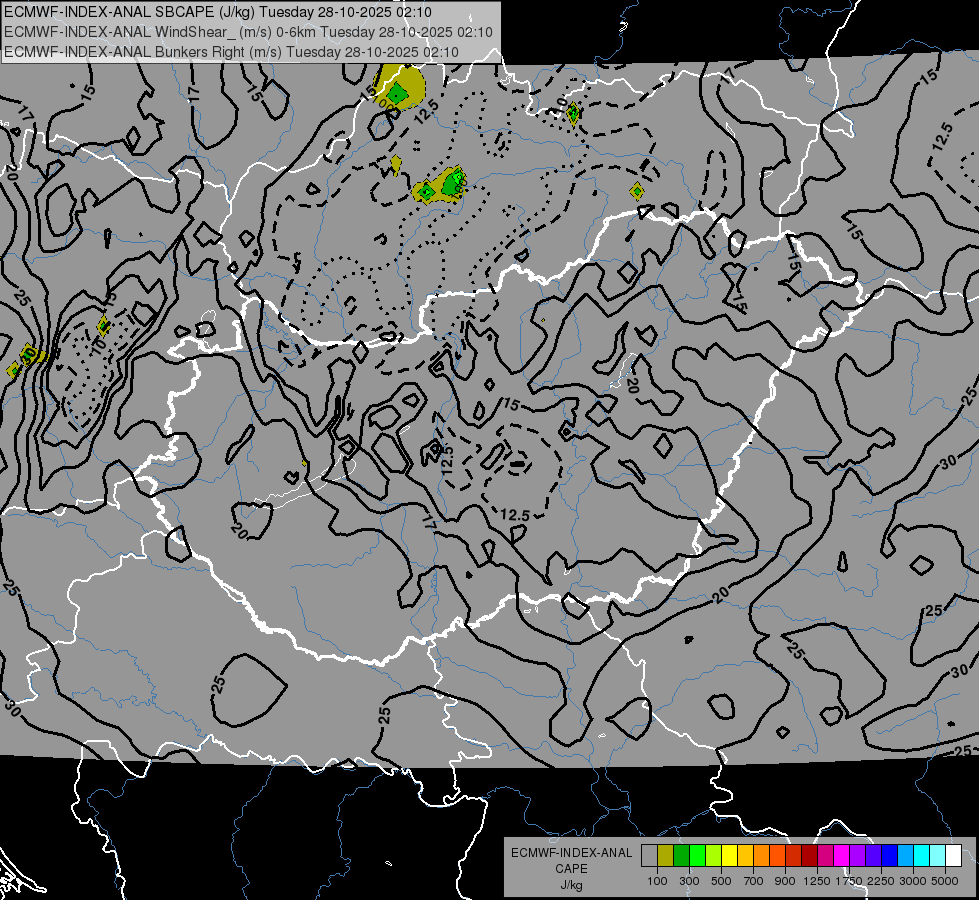Click the sky blue legend swatch
The image size is (979, 900).
coord(905,856)
